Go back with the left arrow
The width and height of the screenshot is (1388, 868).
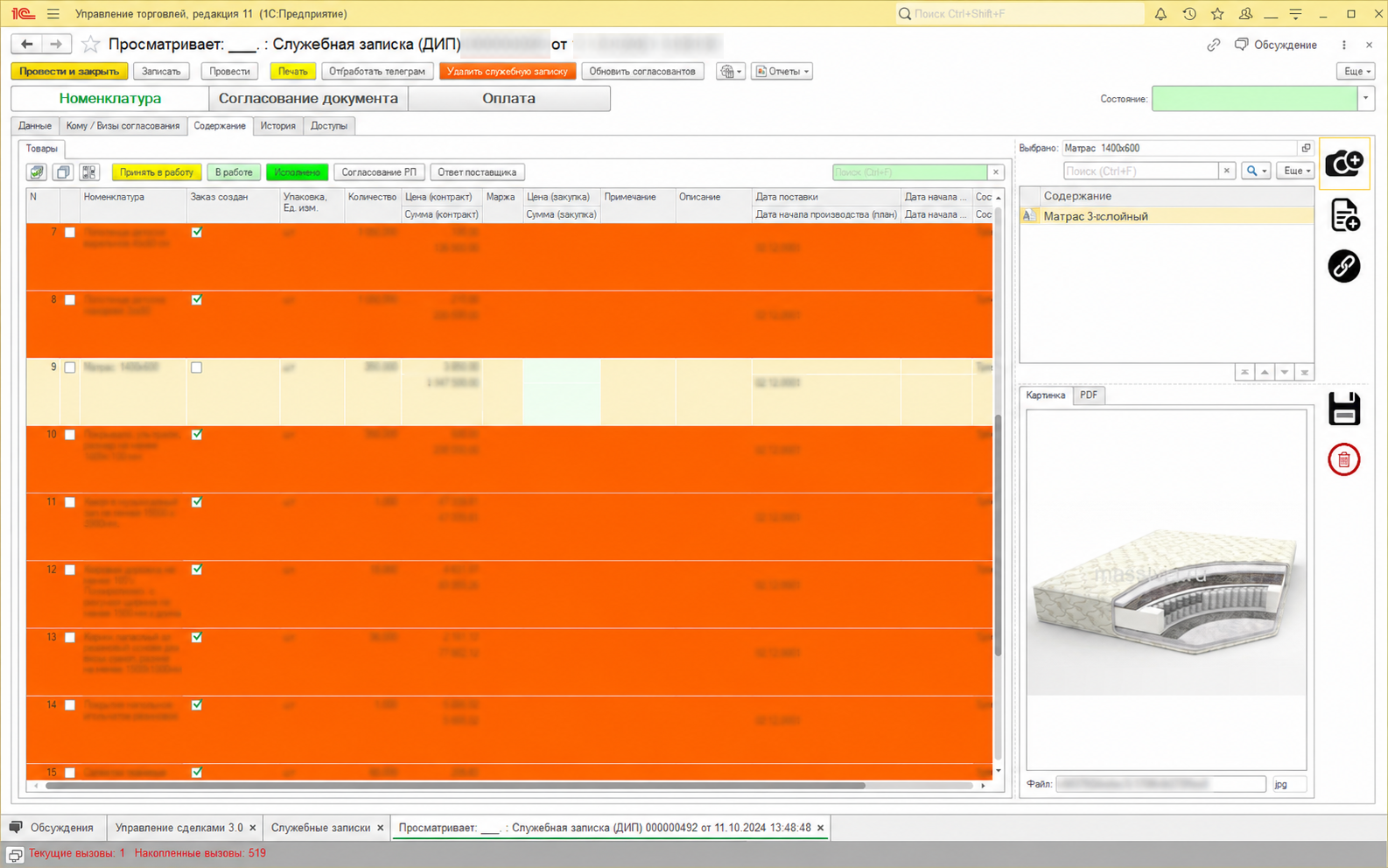(27, 44)
